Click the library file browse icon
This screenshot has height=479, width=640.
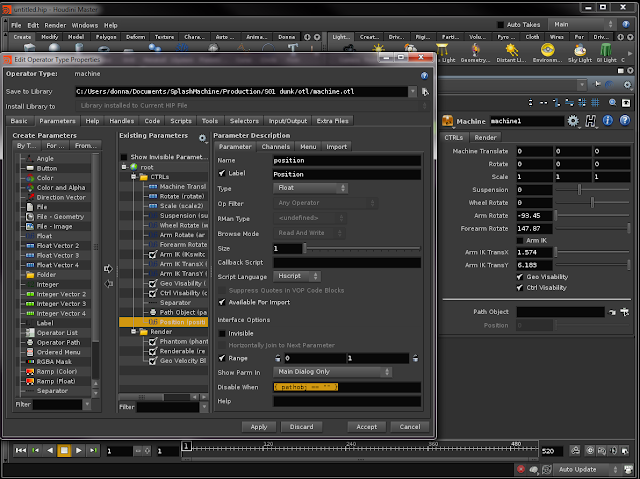425,91
